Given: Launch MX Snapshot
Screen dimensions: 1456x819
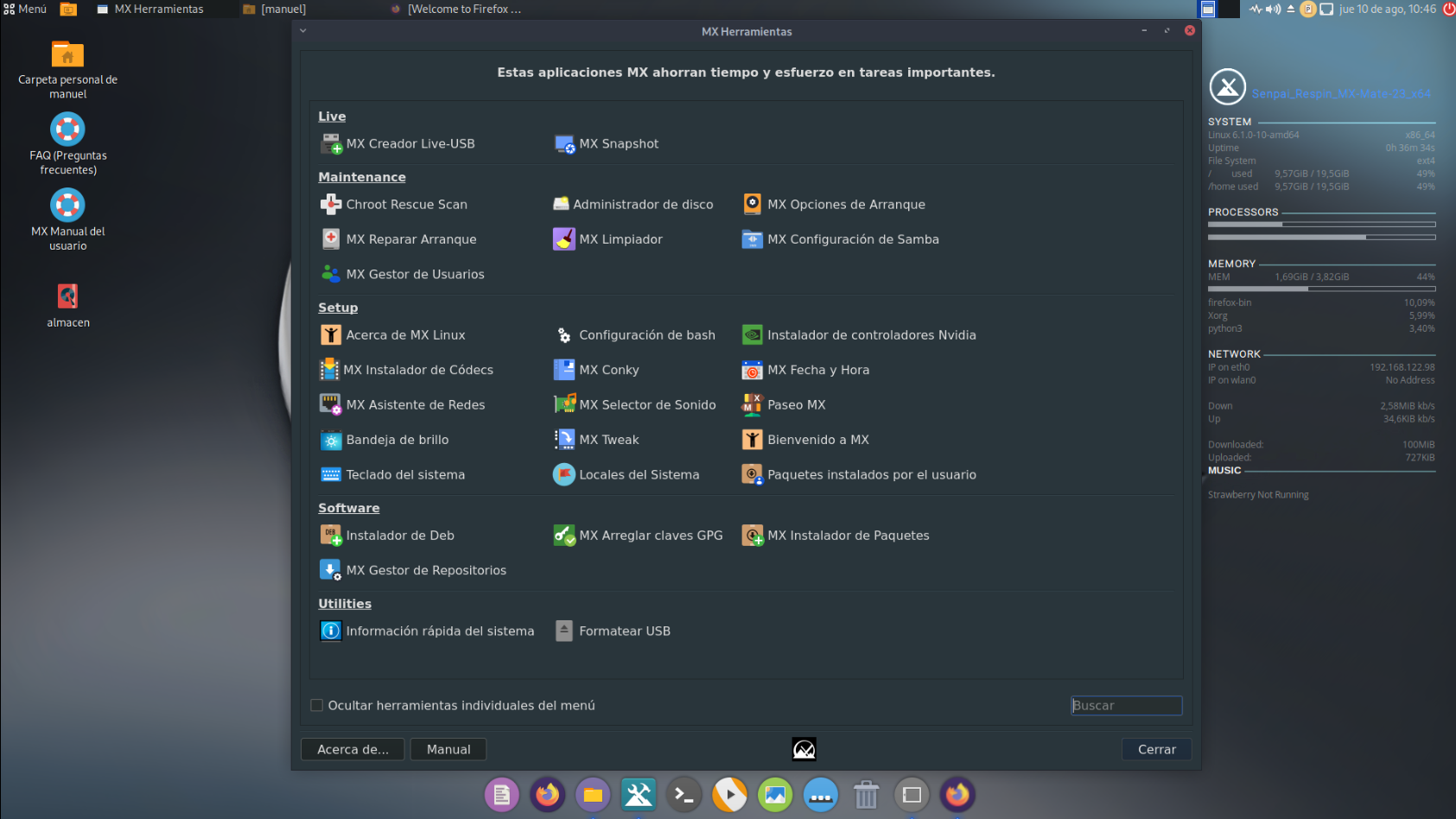Looking at the screenshot, I should tap(607, 143).
